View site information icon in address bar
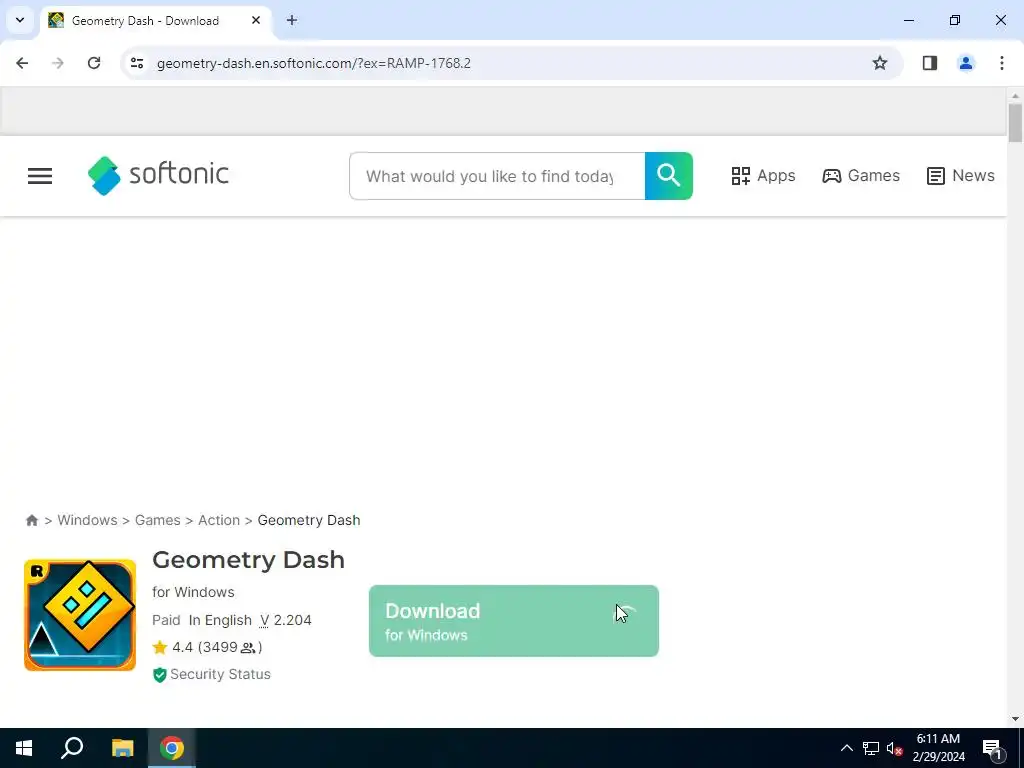 click(137, 63)
